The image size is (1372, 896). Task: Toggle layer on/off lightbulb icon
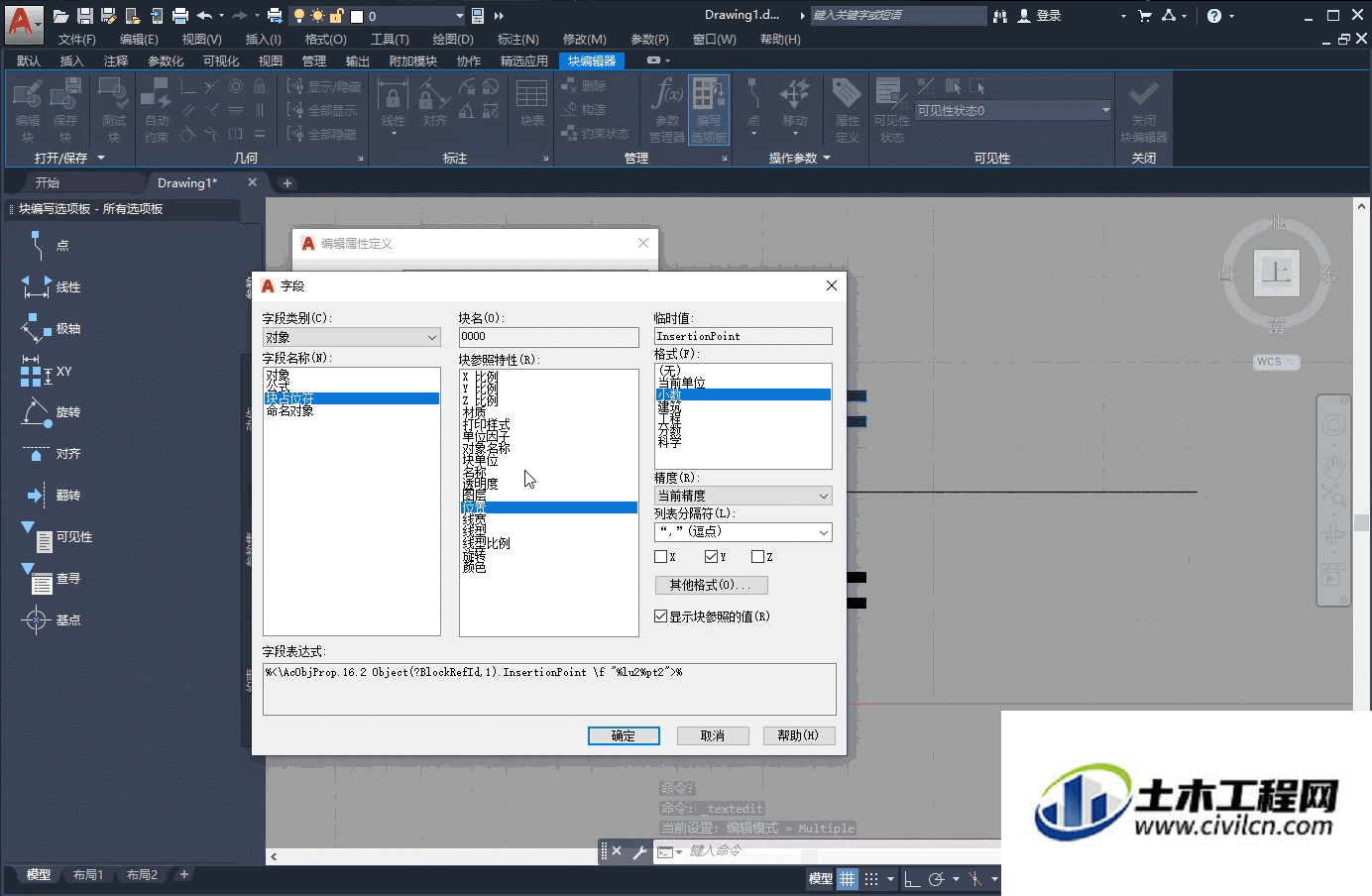pos(298,16)
